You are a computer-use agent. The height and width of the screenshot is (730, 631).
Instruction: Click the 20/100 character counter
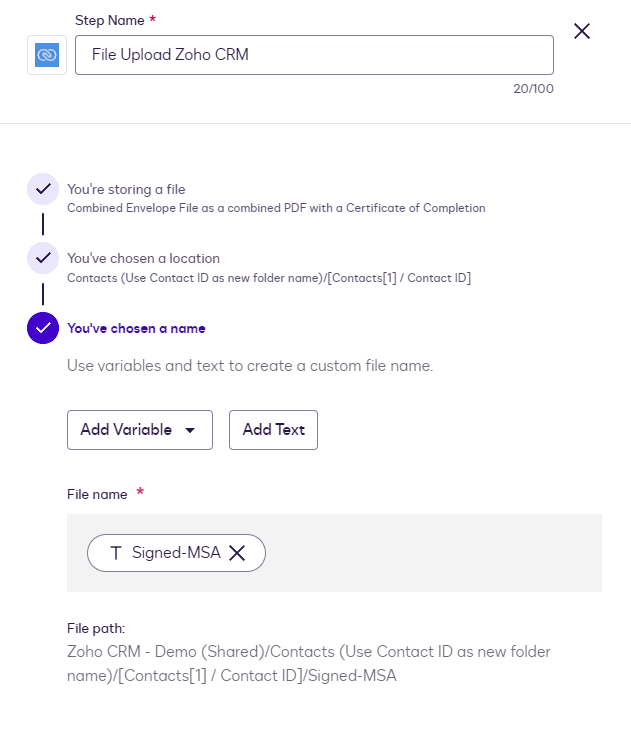tap(533, 89)
